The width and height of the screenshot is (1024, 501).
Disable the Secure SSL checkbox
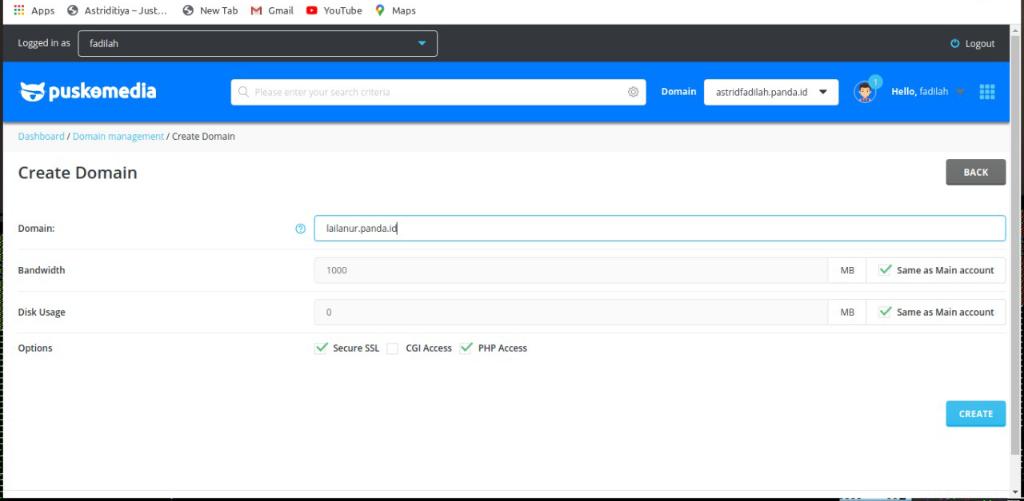pyautogui.click(x=321, y=348)
